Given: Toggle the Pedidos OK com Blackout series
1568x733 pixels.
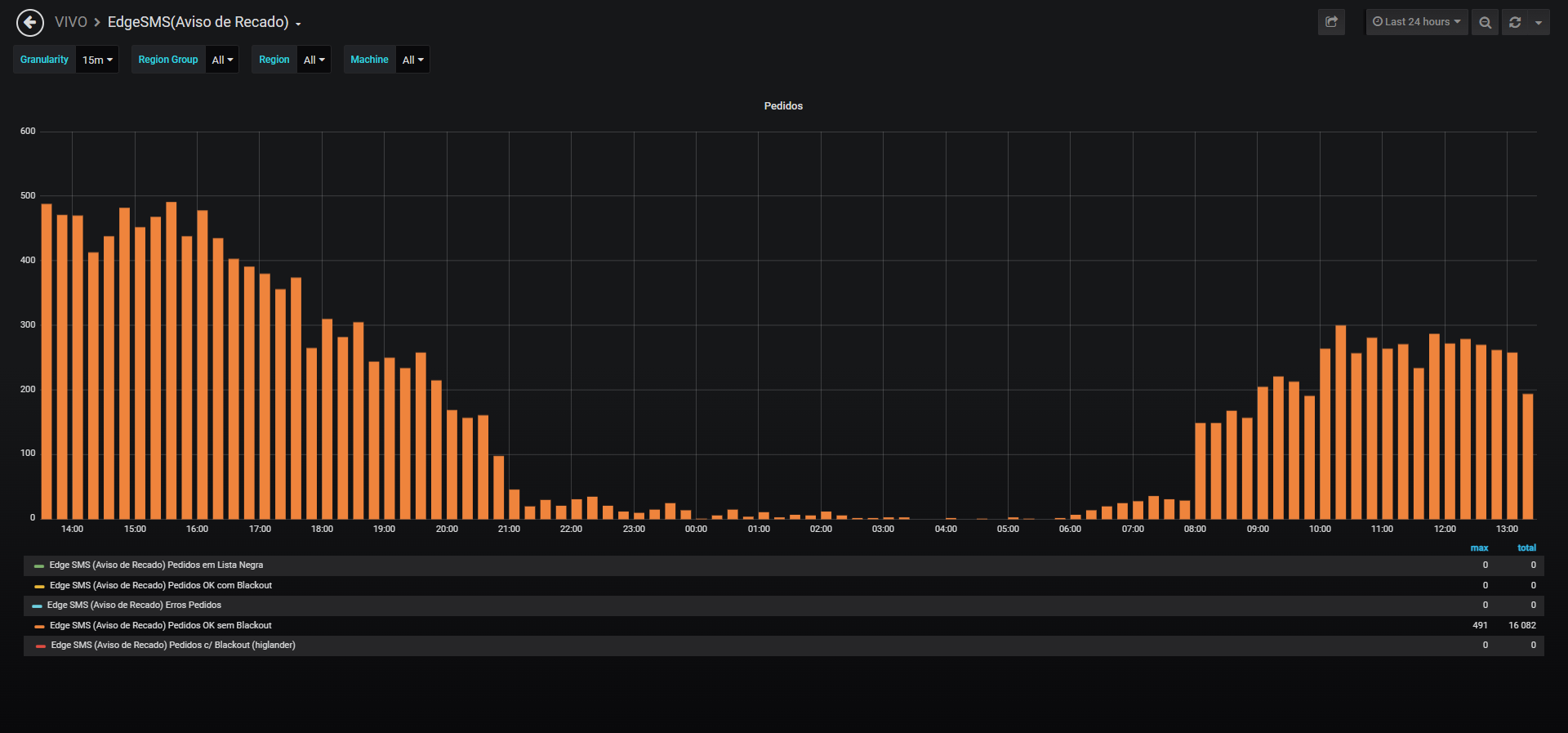Looking at the screenshot, I should (161, 585).
